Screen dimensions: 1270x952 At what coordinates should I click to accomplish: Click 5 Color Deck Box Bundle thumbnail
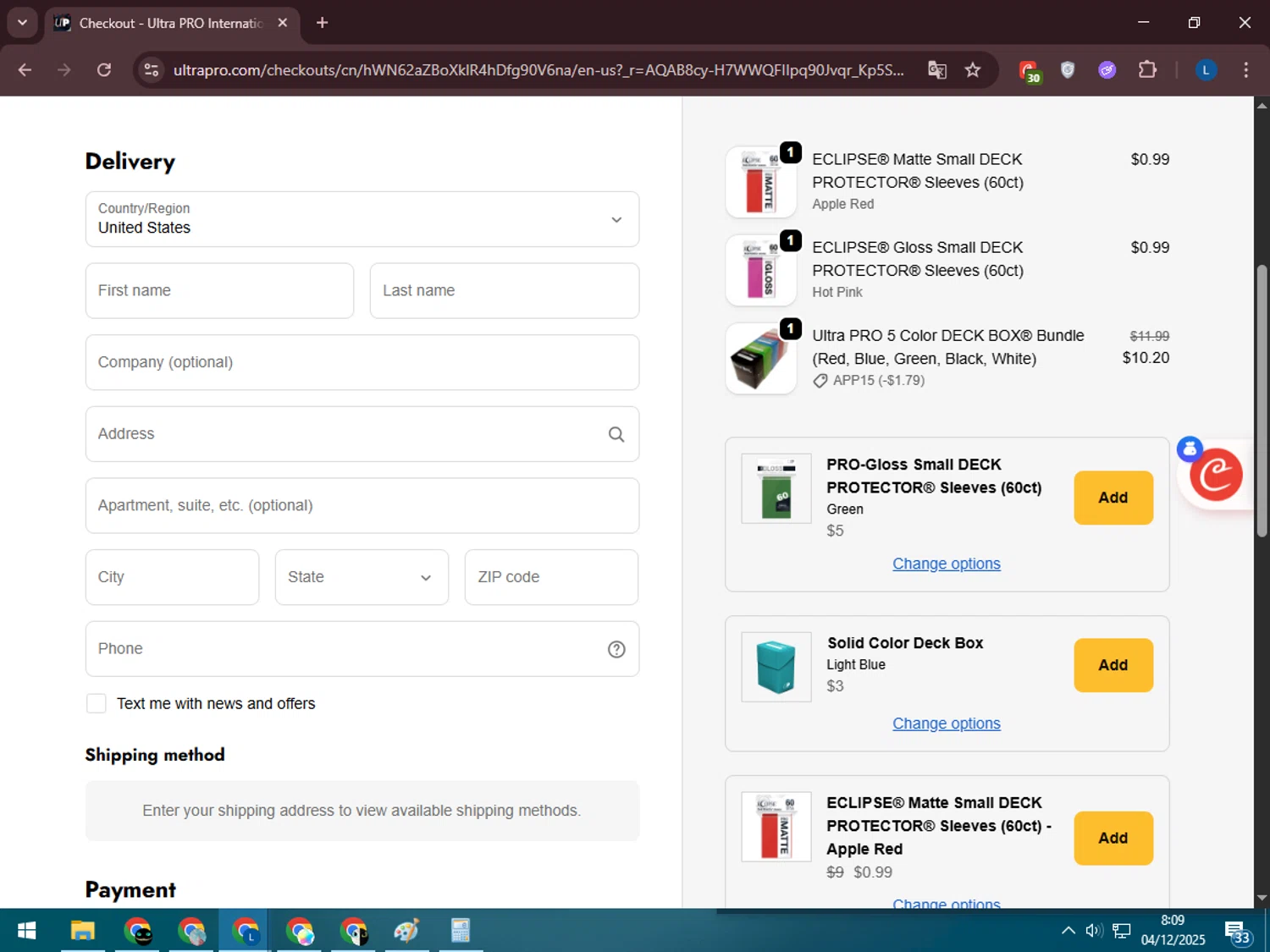click(x=761, y=358)
